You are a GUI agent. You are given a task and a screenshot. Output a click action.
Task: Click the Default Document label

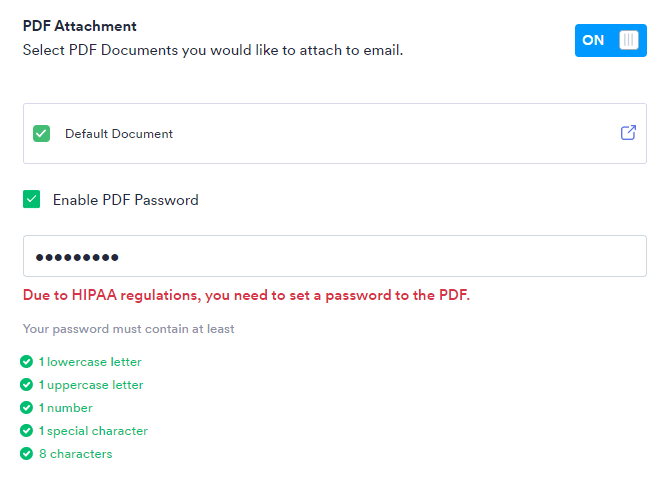[x=119, y=134]
